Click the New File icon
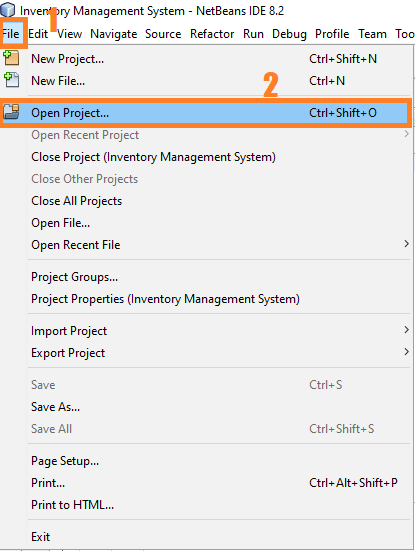The width and height of the screenshot is (415, 551). [11, 80]
